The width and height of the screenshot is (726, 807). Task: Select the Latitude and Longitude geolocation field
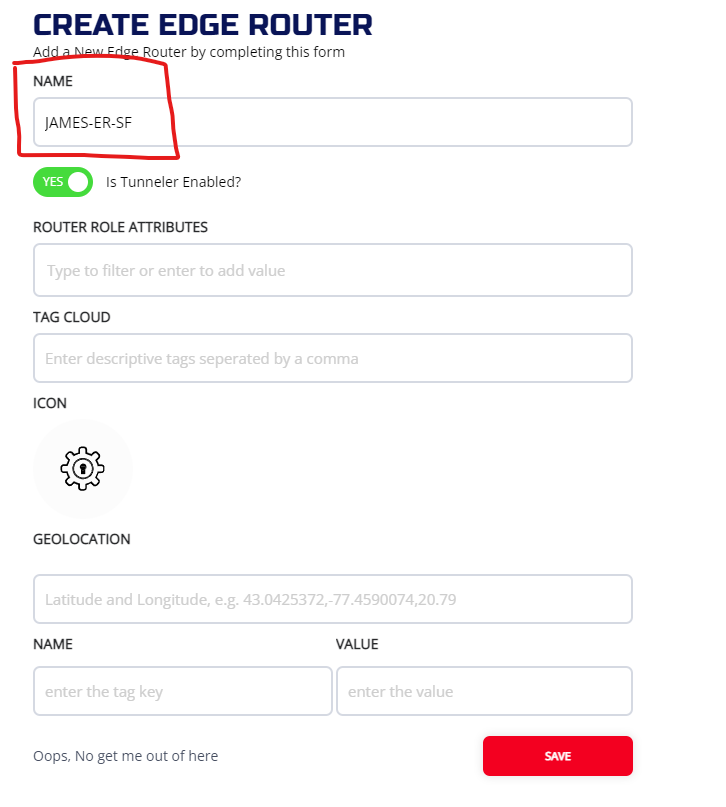[x=332, y=600]
